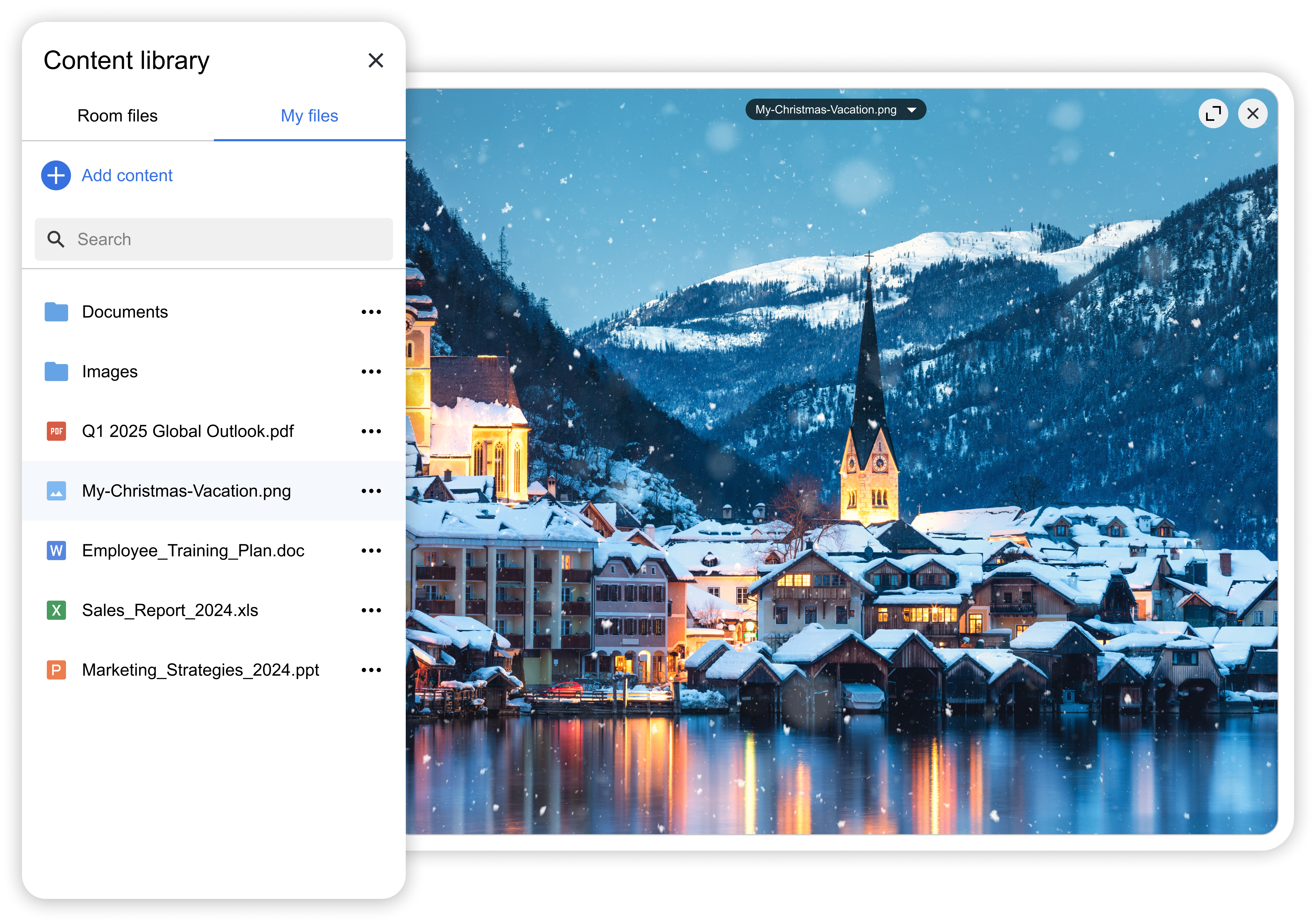
Task: Click the Add content link
Action: (x=127, y=175)
